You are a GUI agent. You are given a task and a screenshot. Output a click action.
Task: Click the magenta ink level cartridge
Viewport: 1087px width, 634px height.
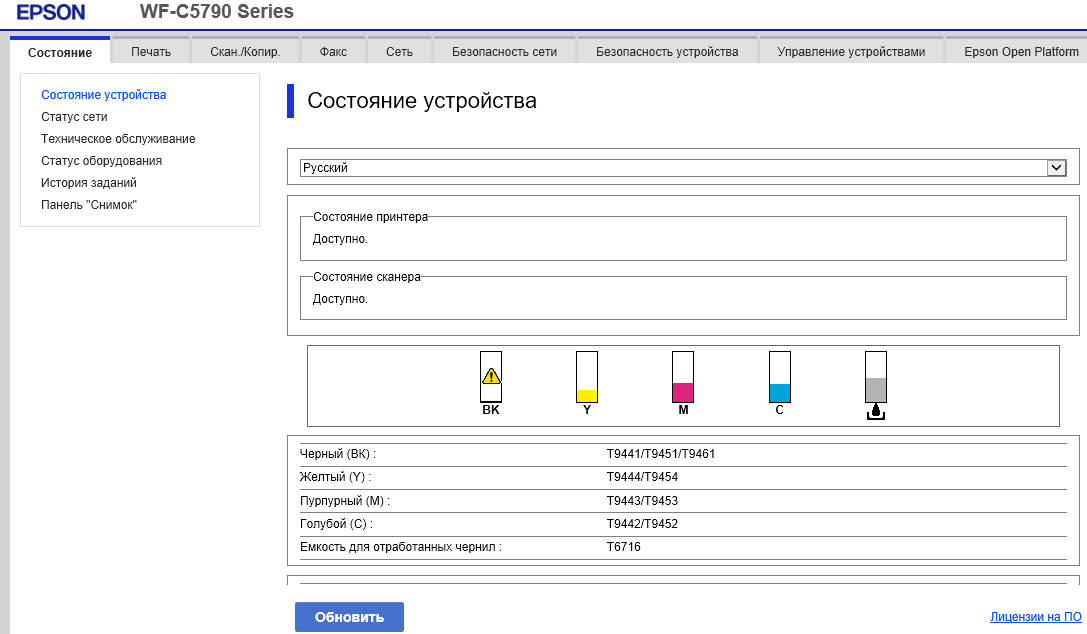(x=683, y=377)
